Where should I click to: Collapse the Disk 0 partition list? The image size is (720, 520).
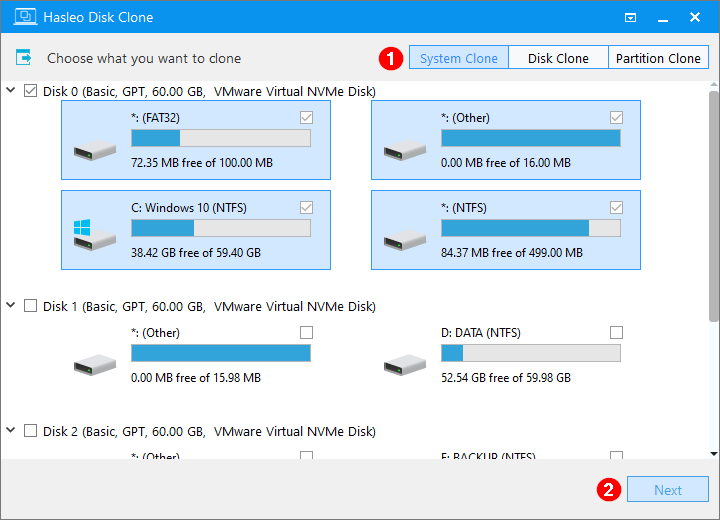click(11, 90)
